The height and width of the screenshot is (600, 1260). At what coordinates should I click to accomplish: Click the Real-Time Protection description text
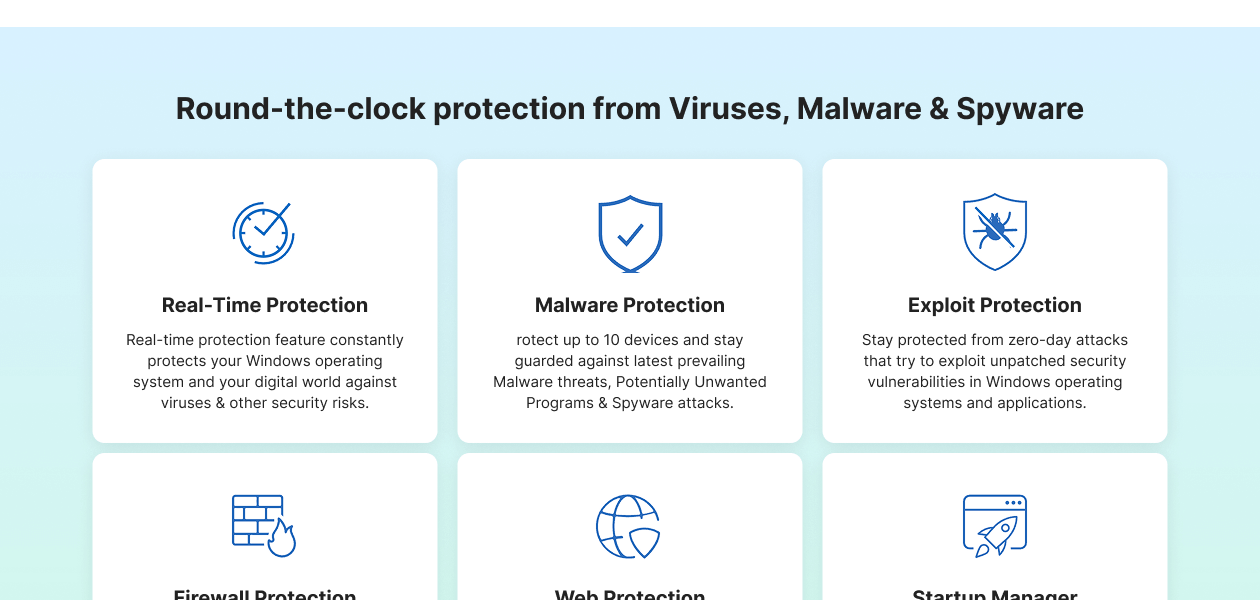tap(265, 371)
